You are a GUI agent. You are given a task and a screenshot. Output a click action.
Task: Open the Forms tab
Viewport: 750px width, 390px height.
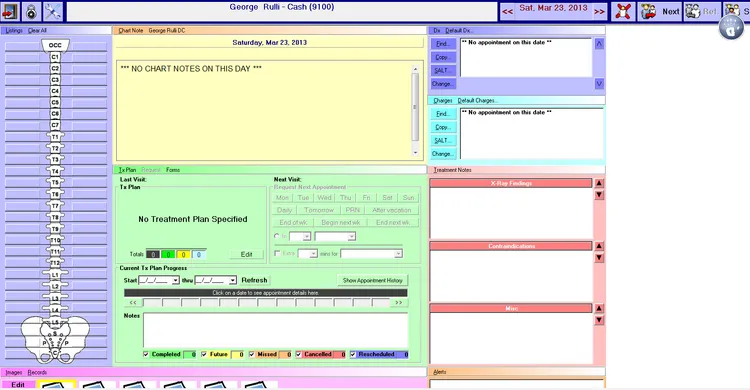[x=173, y=170]
